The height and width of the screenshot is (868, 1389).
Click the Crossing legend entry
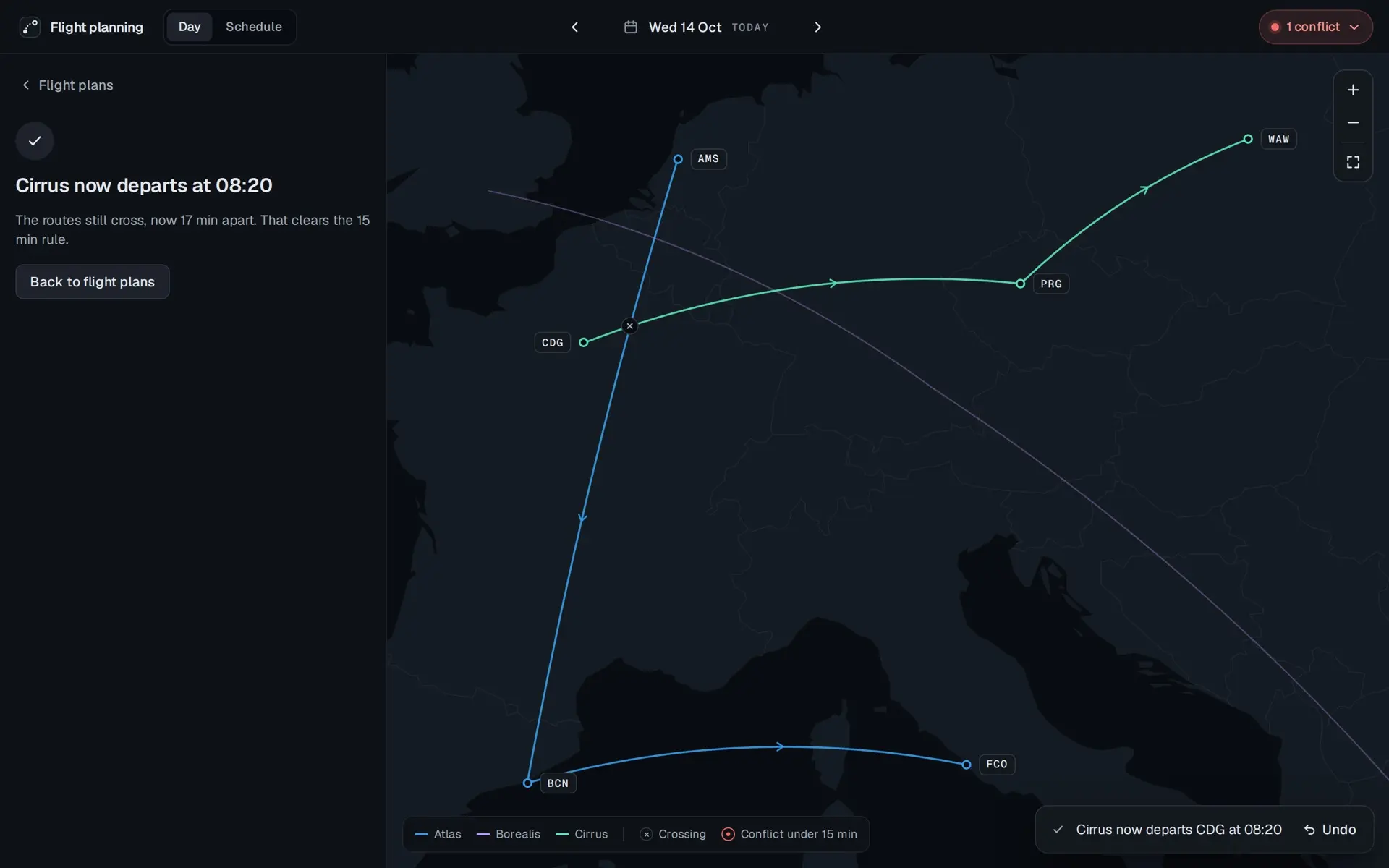673,834
